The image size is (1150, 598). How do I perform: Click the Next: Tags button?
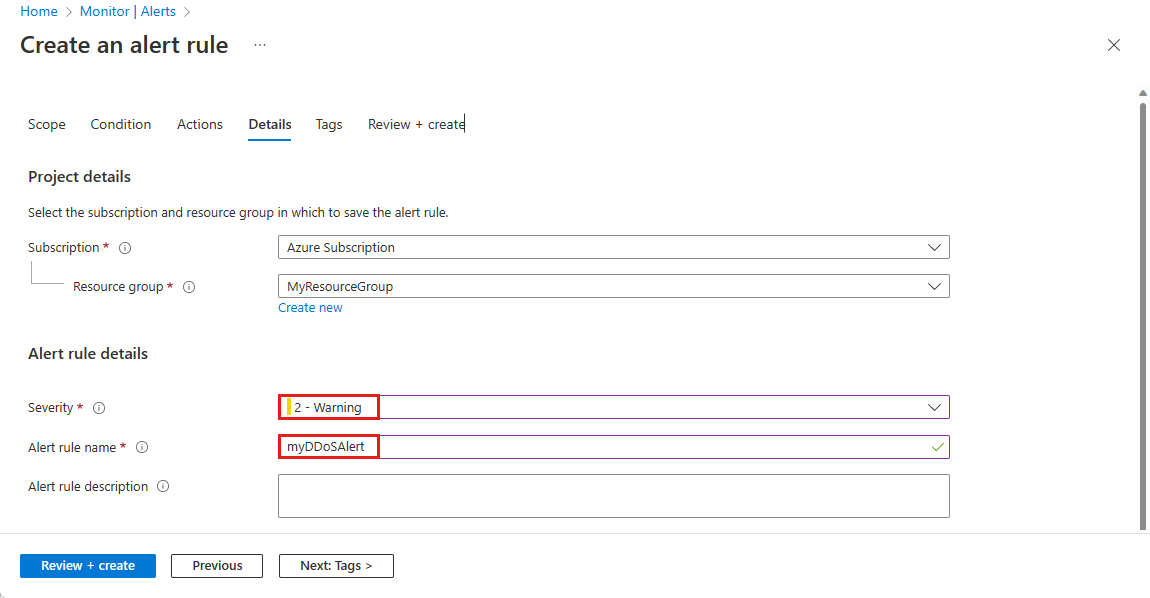(x=336, y=566)
